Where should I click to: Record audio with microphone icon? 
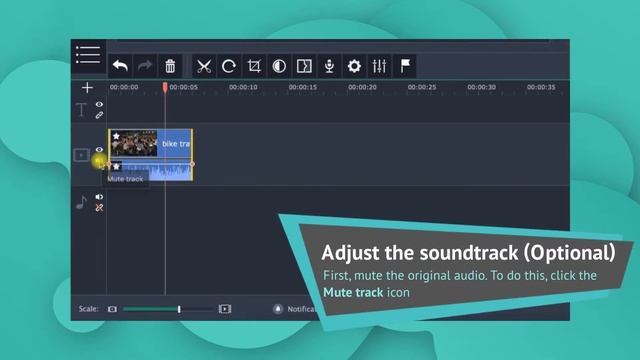click(329, 66)
